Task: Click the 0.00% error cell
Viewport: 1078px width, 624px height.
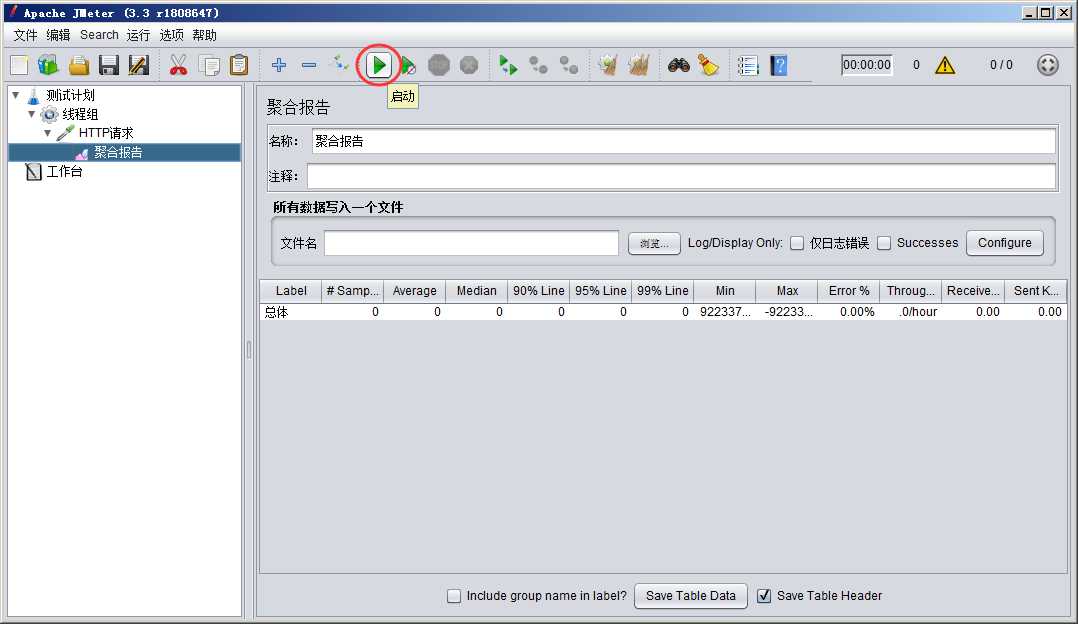Action: 849,312
